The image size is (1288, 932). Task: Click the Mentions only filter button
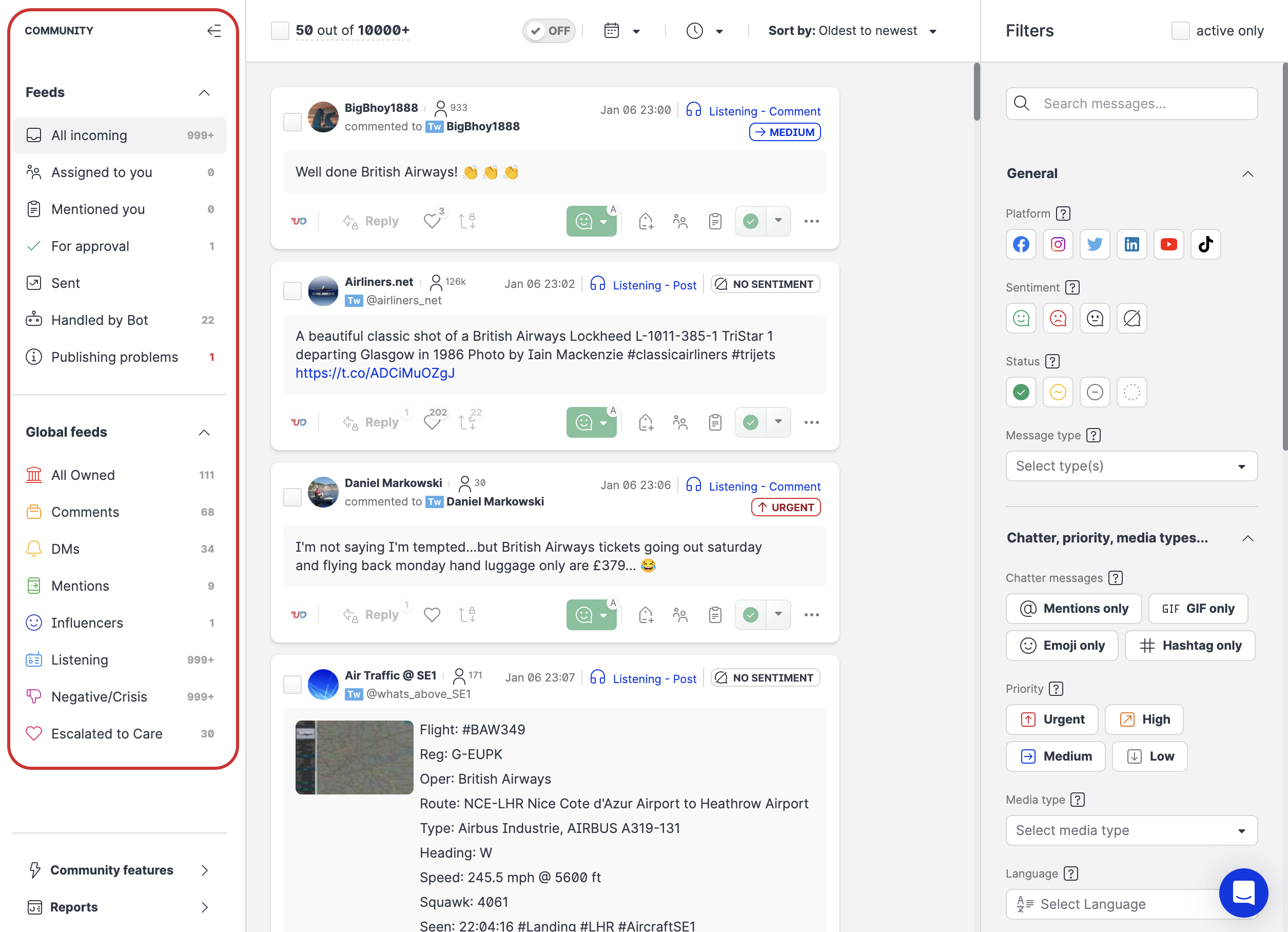(x=1073, y=608)
